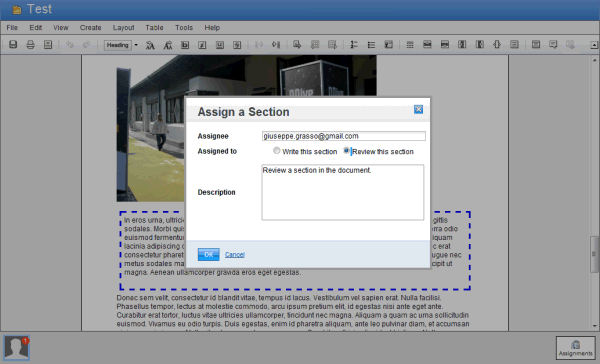This screenshot has width=600, height=364.
Task: Click inside the Description text area
Action: 343,192
